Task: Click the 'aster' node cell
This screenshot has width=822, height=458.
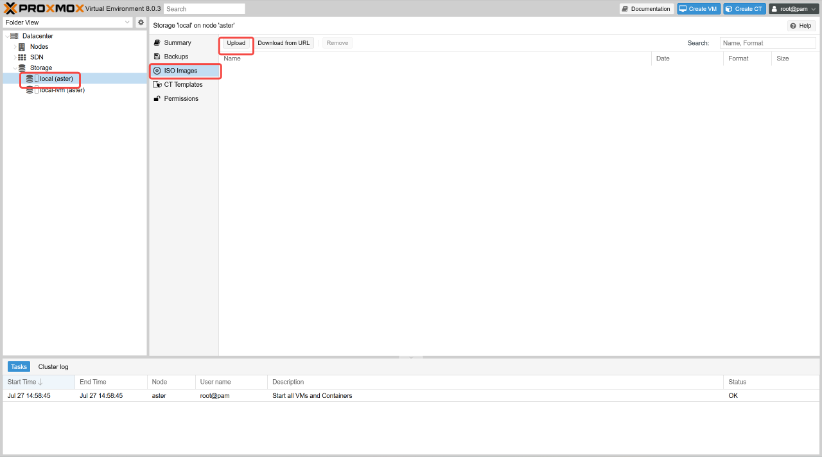Action: pyautogui.click(x=159, y=396)
